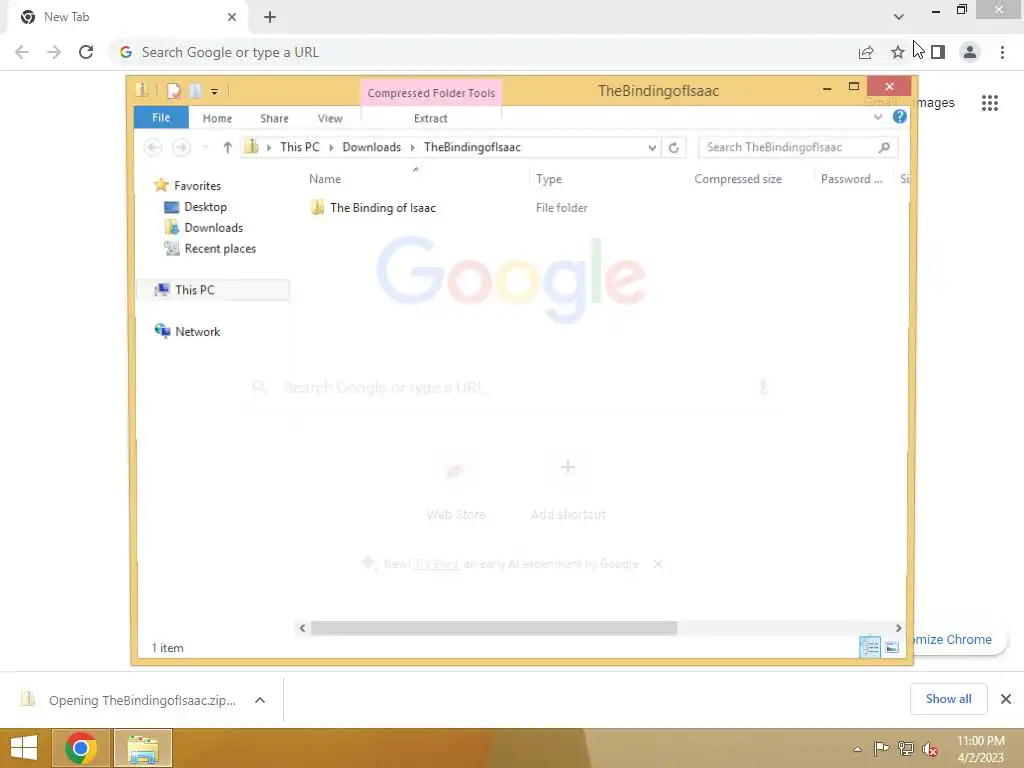Image resolution: width=1024 pixels, height=768 pixels.
Task: Click Explorer forward arrow
Action: click(x=182, y=148)
